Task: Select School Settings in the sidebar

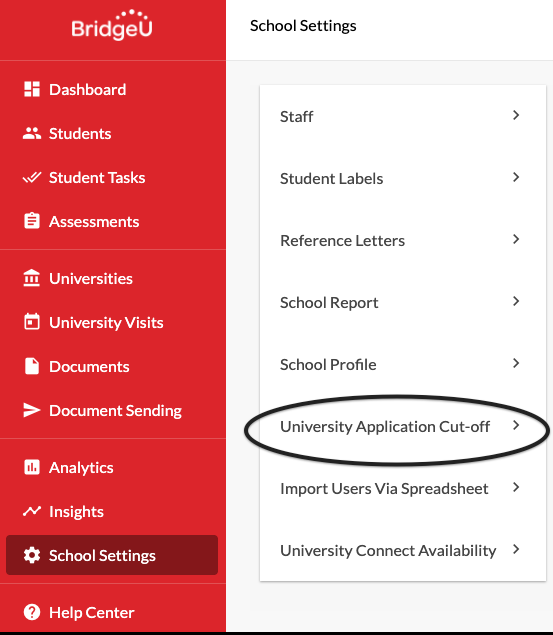Action: [112, 555]
